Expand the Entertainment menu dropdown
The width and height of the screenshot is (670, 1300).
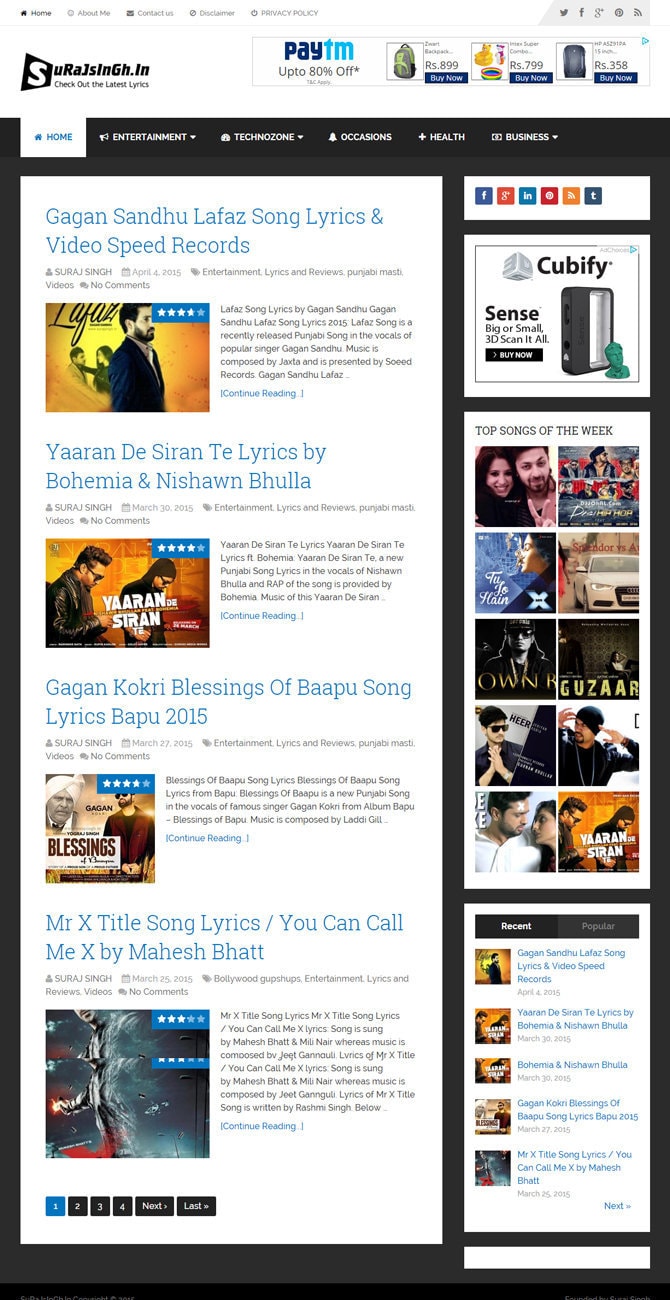pos(148,137)
